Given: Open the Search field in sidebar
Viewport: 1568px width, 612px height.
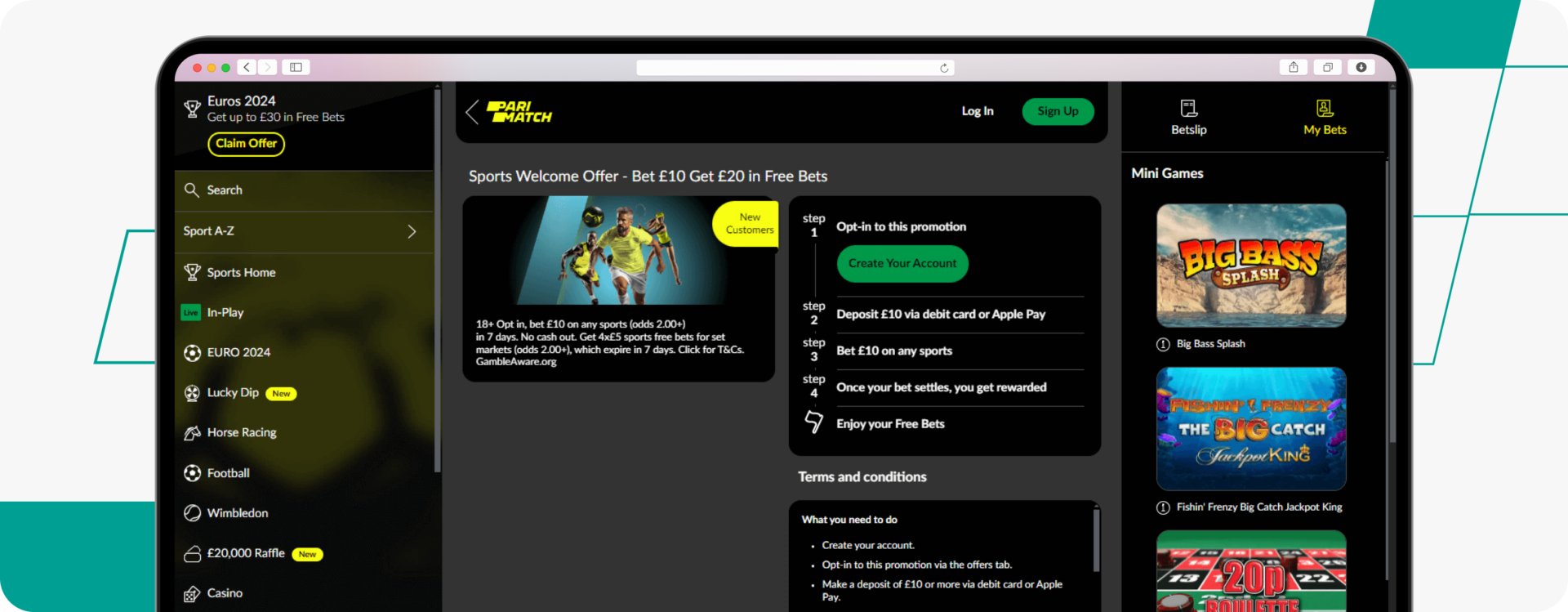Looking at the screenshot, I should click(x=304, y=190).
